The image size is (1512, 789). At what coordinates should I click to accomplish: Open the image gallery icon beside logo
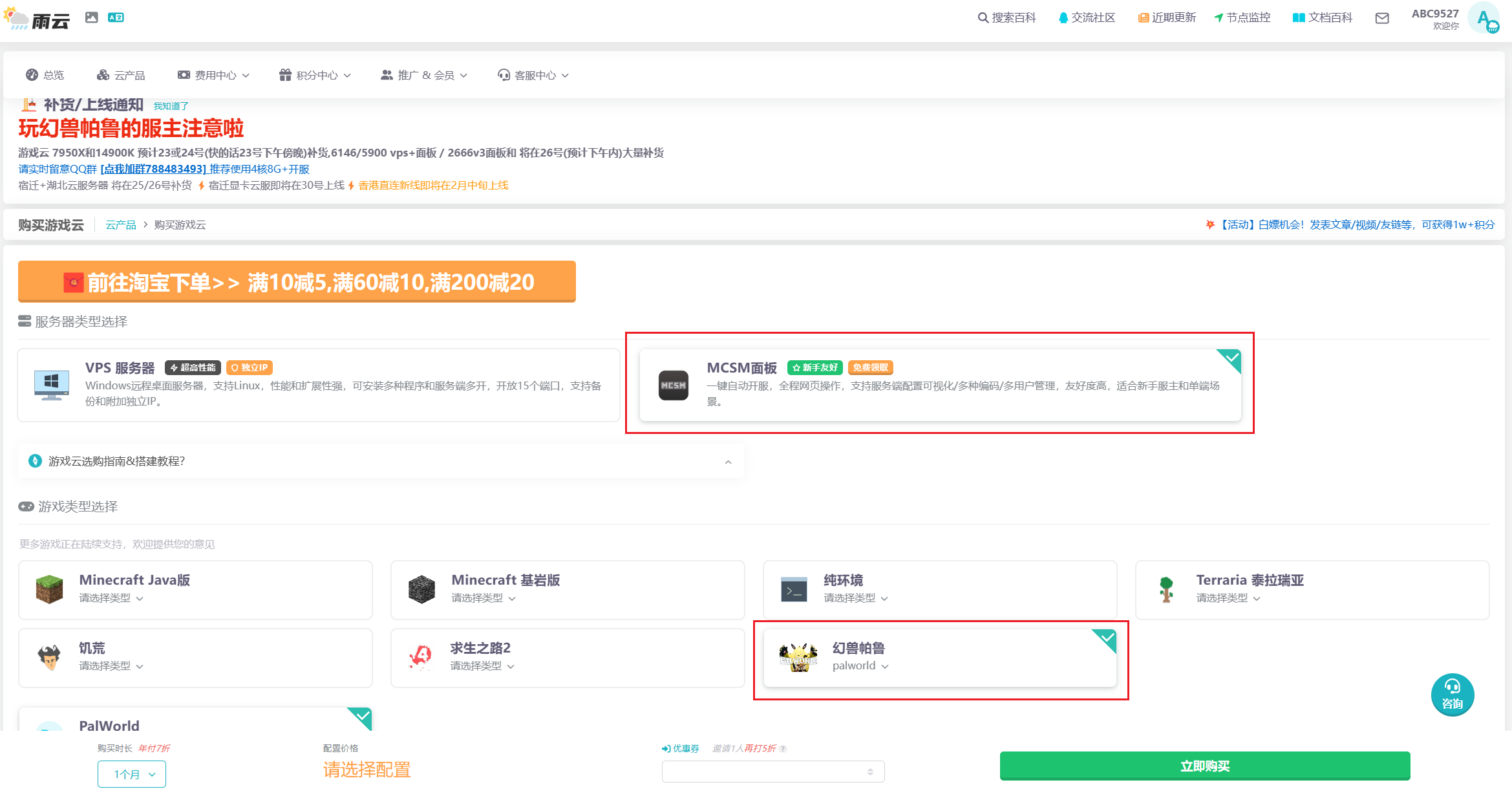pos(92,17)
